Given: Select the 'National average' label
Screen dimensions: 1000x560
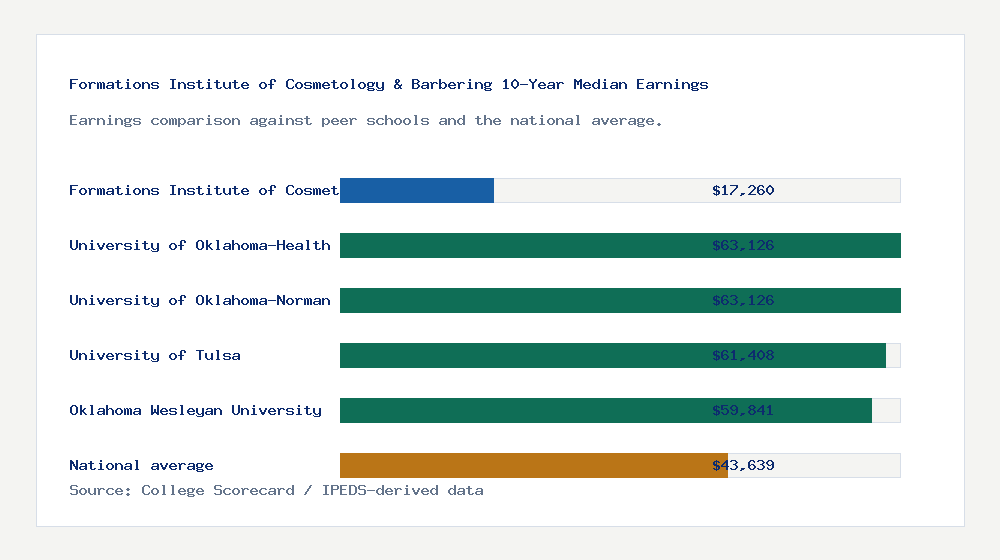Looking at the screenshot, I should (x=141, y=466).
